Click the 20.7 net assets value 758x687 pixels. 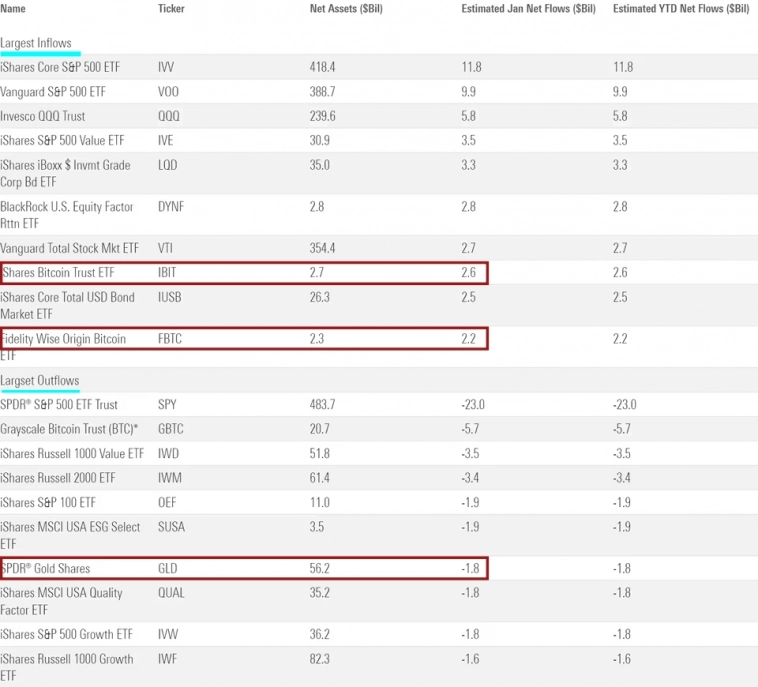[x=320, y=429]
